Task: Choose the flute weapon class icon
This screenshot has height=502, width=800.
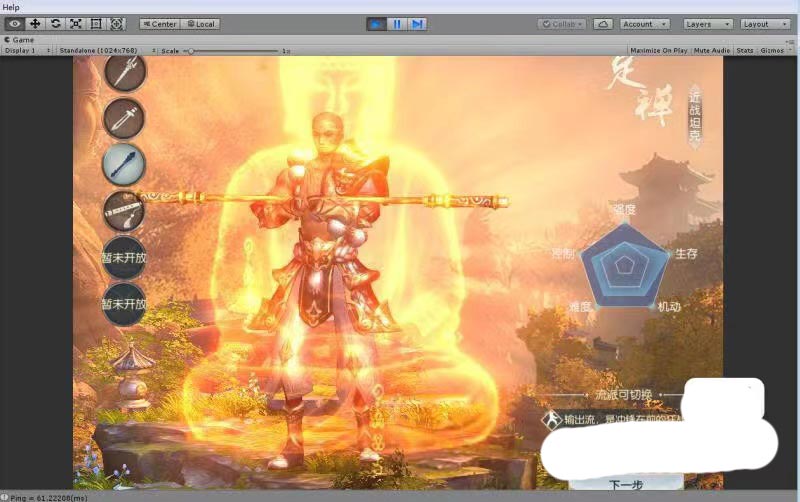Action: [124, 211]
